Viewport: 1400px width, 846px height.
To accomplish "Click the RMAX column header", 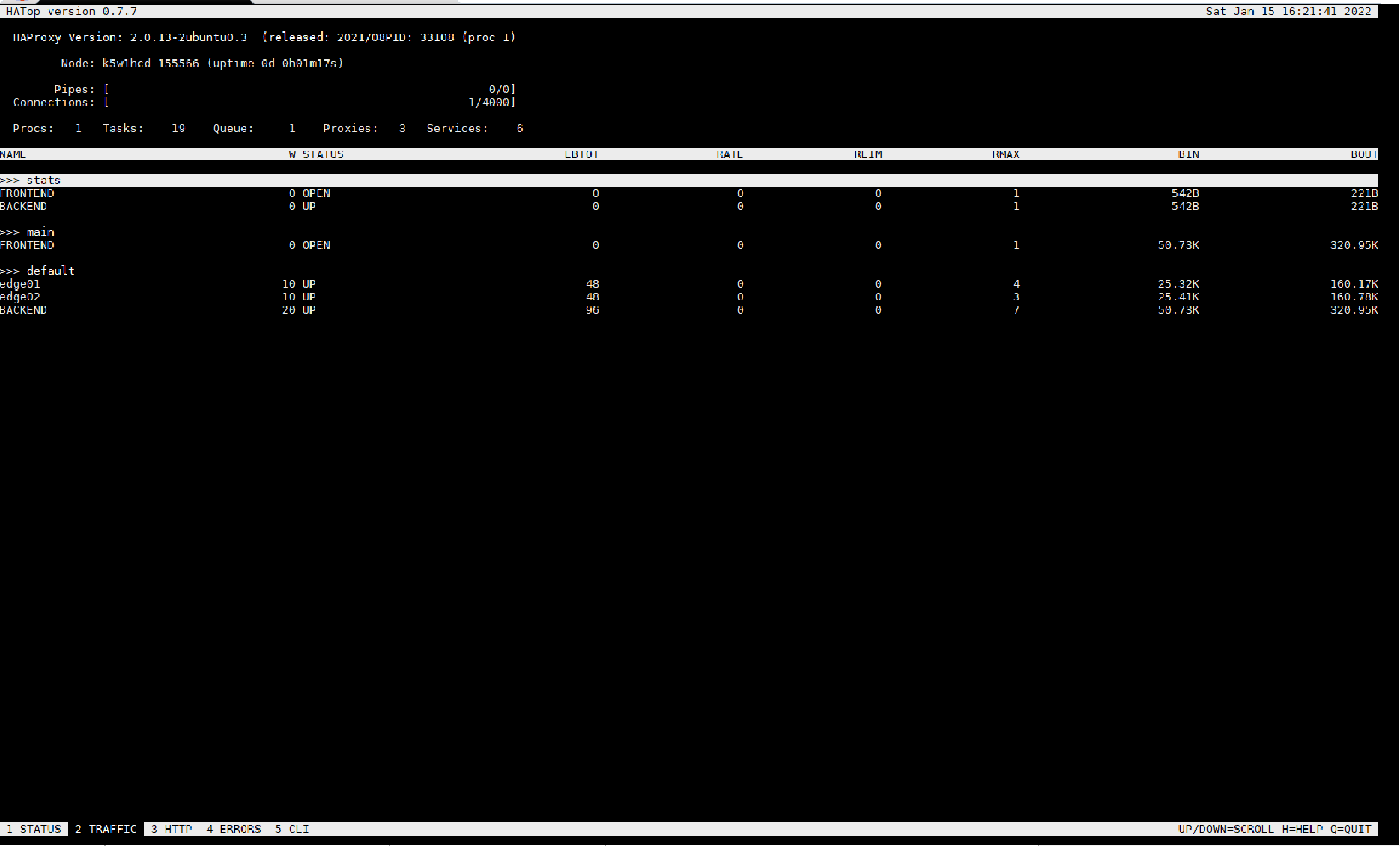I will pos(1006,154).
